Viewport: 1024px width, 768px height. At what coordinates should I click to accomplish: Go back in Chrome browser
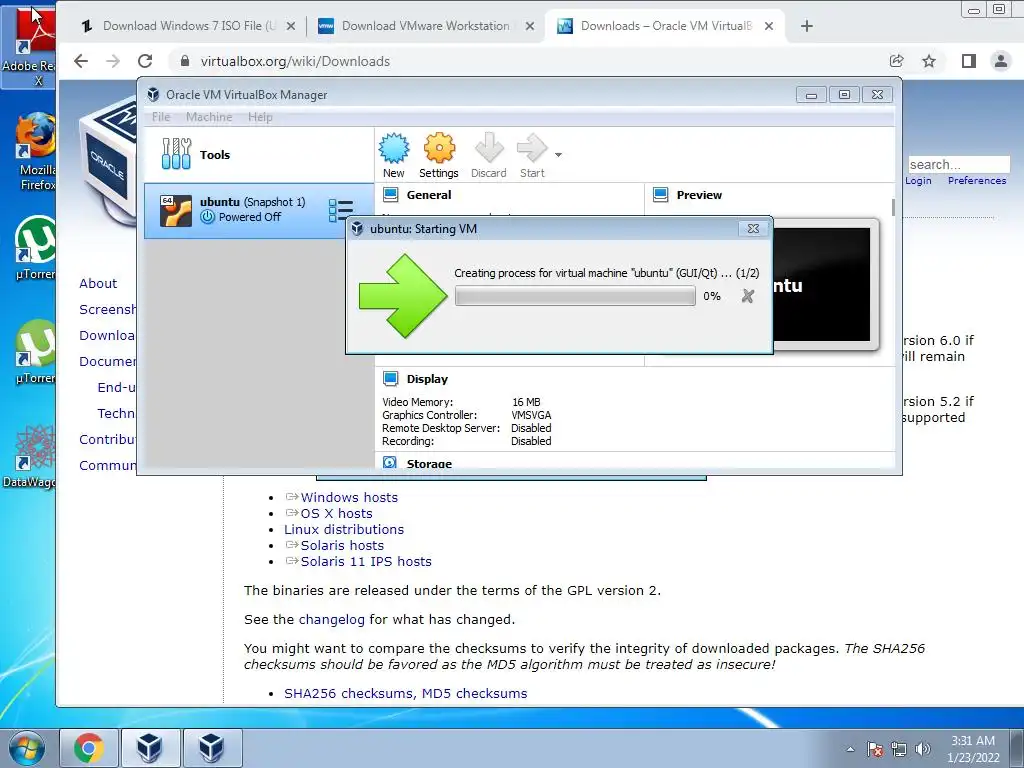point(81,61)
